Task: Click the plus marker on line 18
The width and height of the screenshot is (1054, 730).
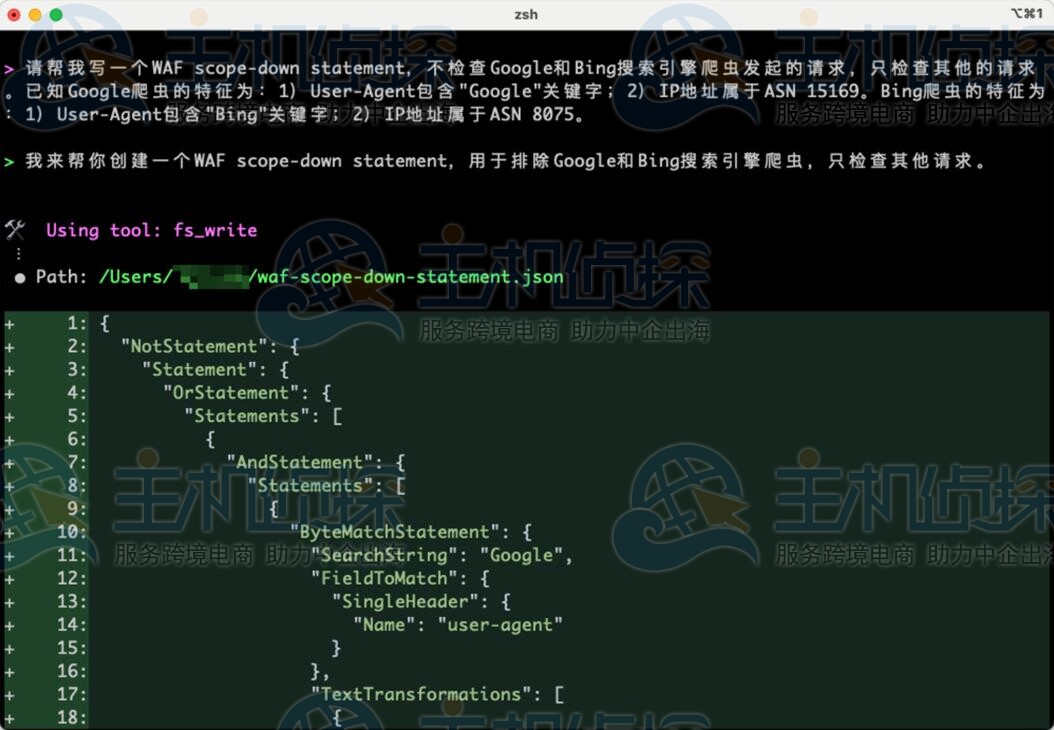Action: (x=9, y=717)
